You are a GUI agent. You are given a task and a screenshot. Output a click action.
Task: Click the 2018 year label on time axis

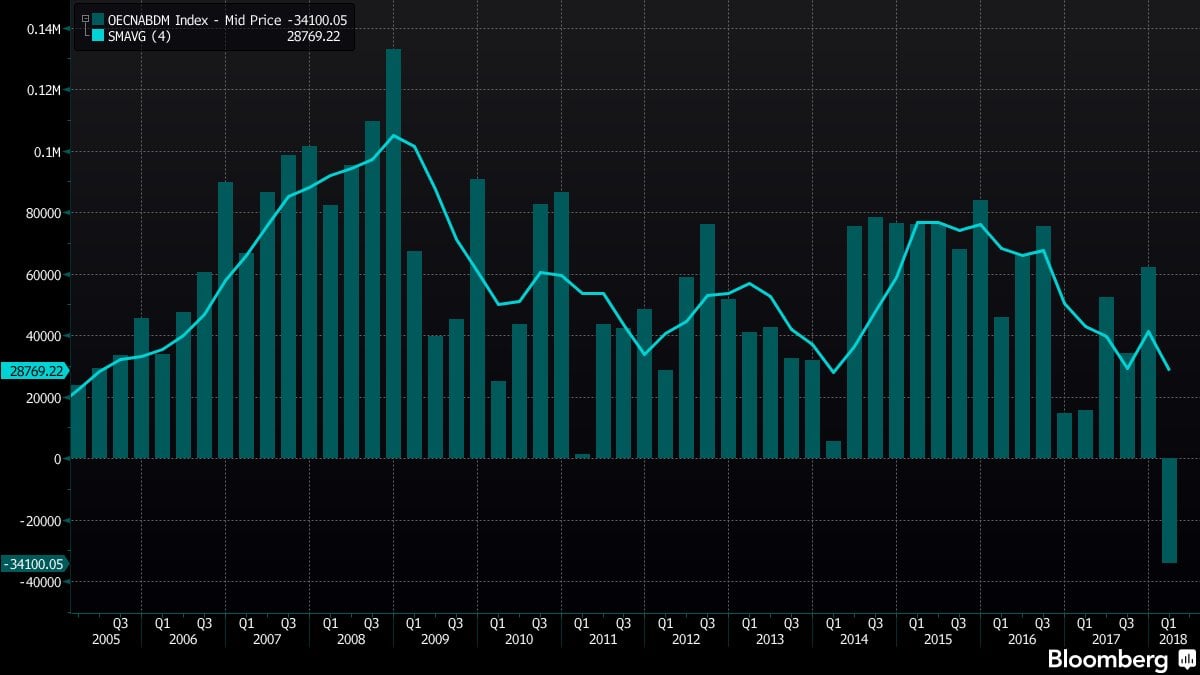(1173, 638)
